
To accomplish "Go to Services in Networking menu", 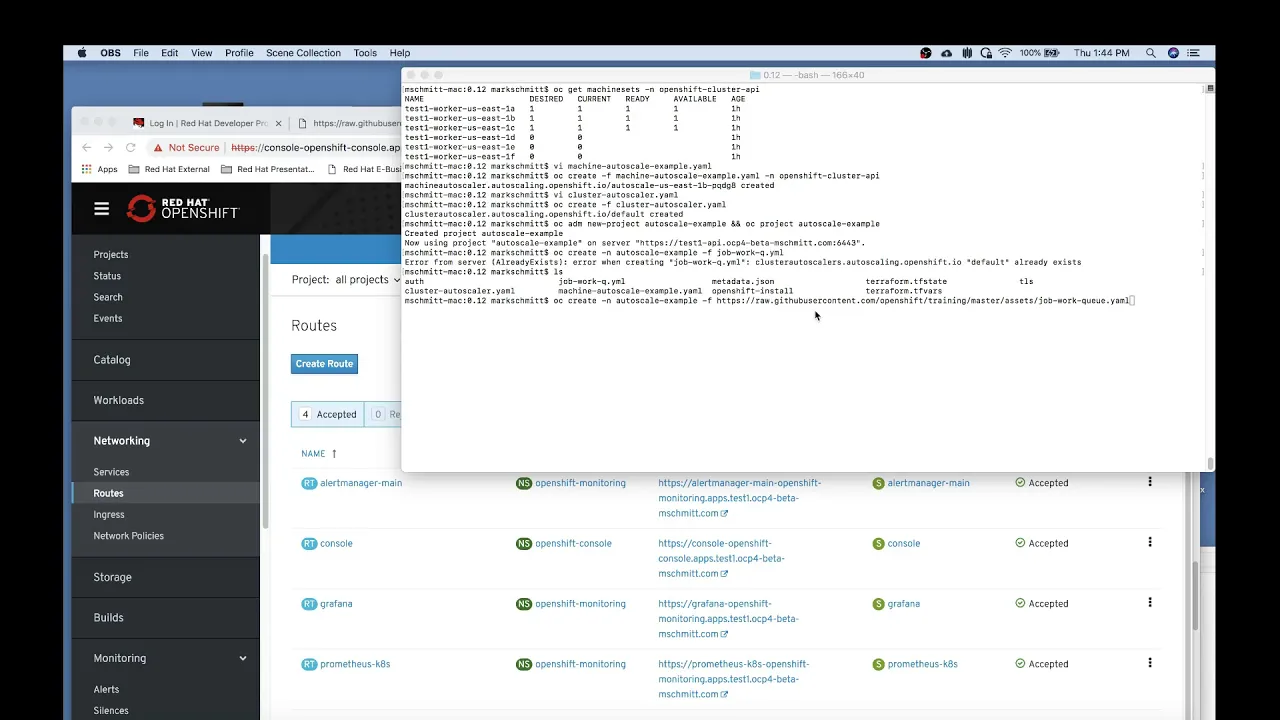I will click(111, 472).
